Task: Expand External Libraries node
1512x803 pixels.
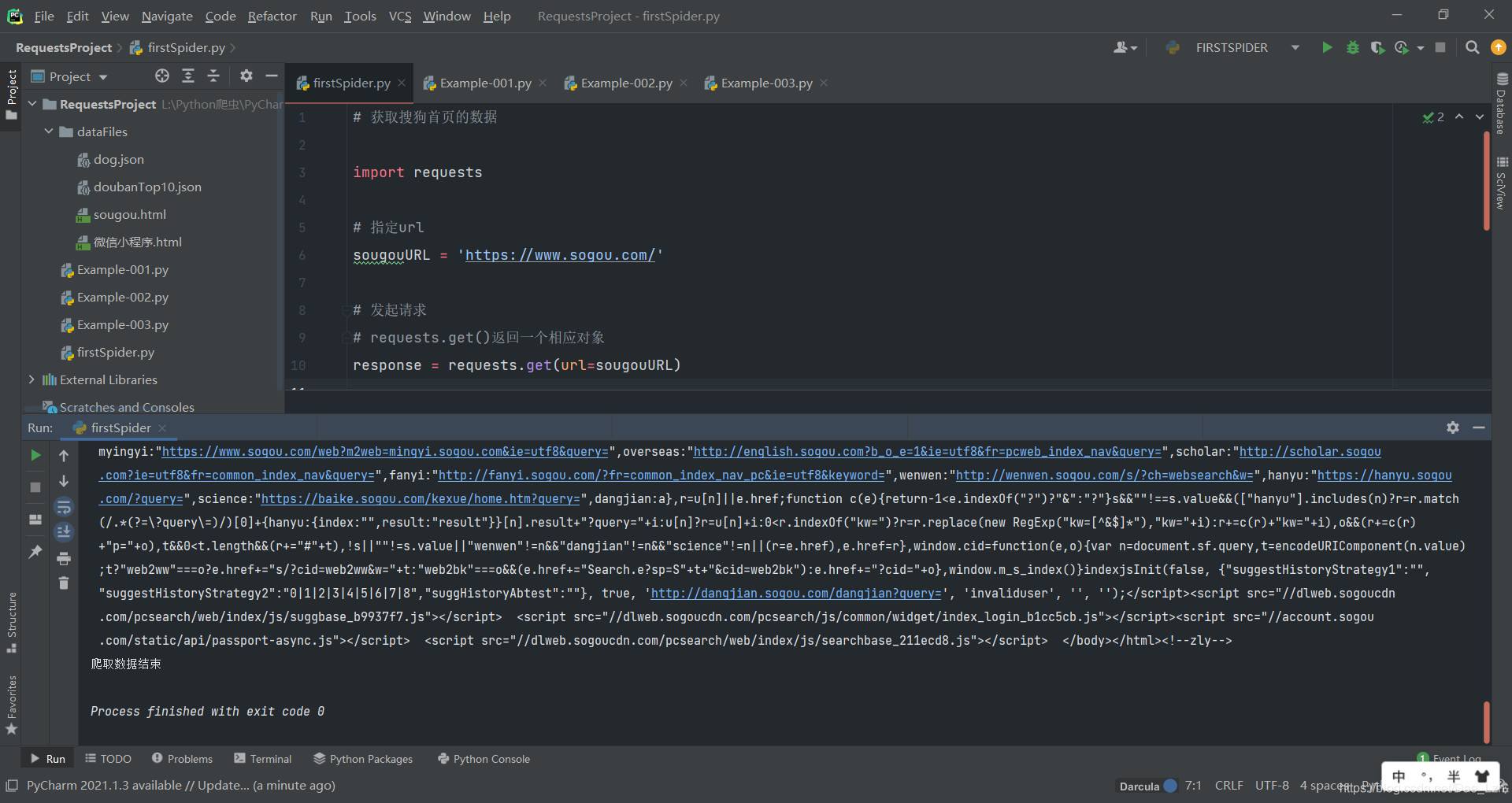Action: click(32, 379)
